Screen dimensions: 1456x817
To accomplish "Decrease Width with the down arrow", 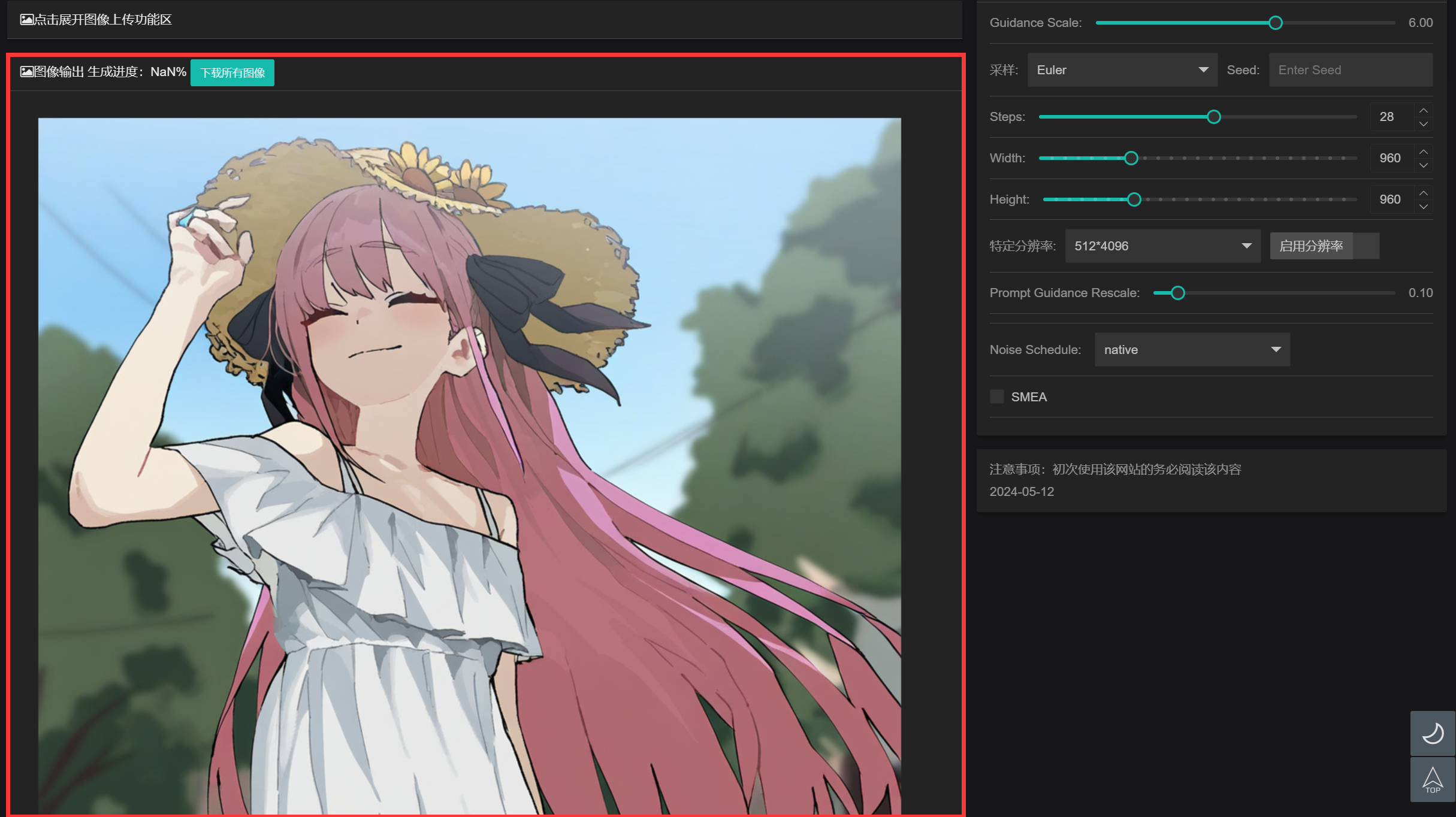I will 1424,165.
